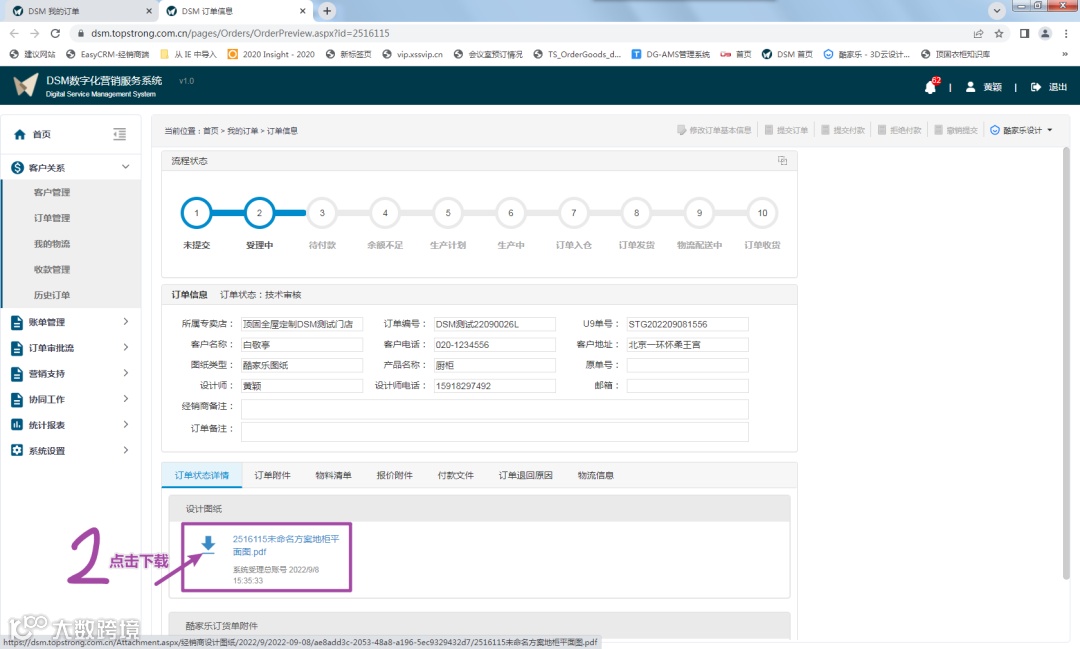Click the copy icon in 流程状态 panel header
The height and width of the screenshot is (649, 1080).
(x=782, y=161)
